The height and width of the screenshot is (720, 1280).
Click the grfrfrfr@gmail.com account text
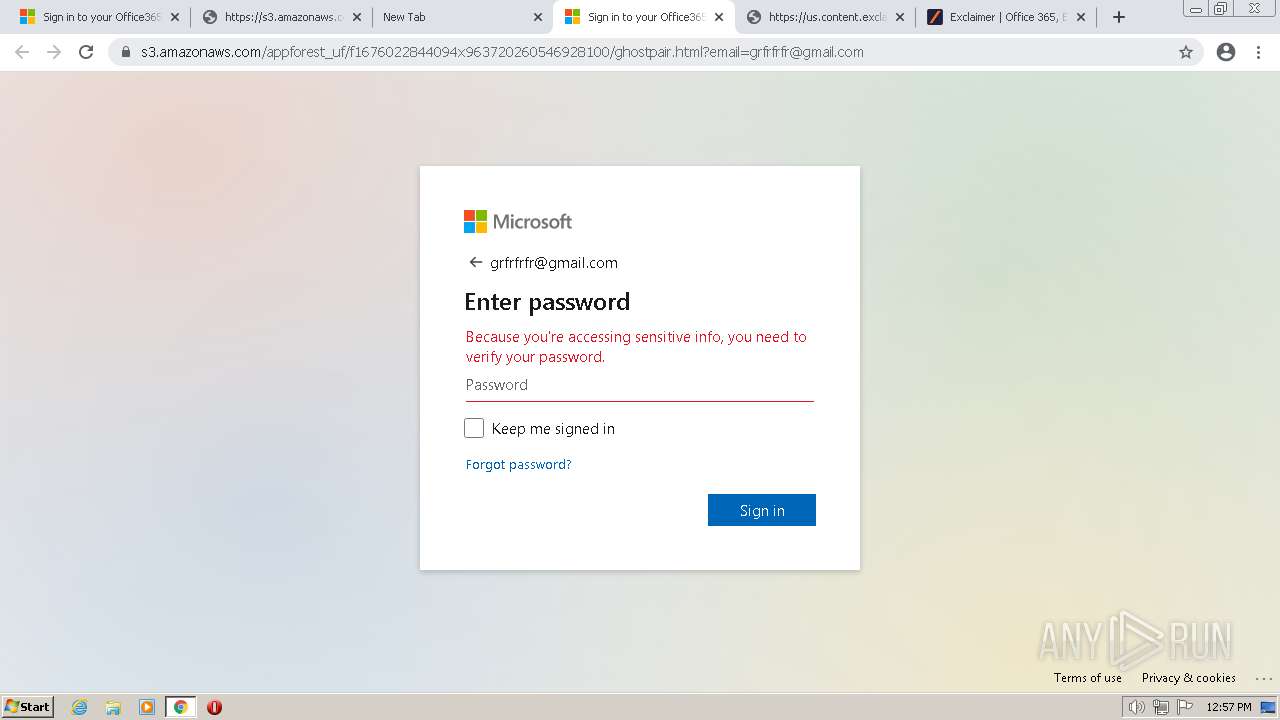coord(554,262)
